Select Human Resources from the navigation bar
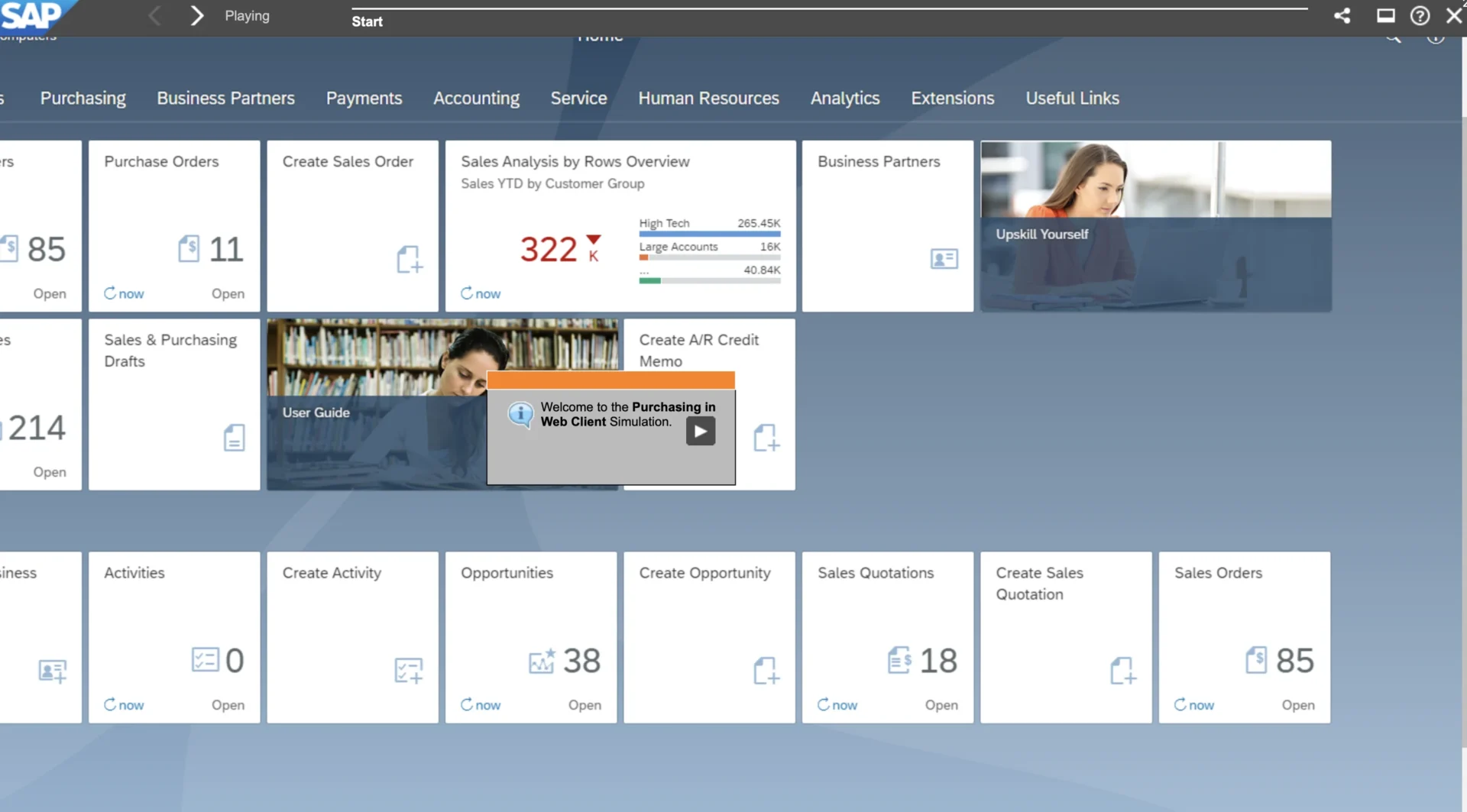The image size is (1467, 812). click(x=708, y=98)
